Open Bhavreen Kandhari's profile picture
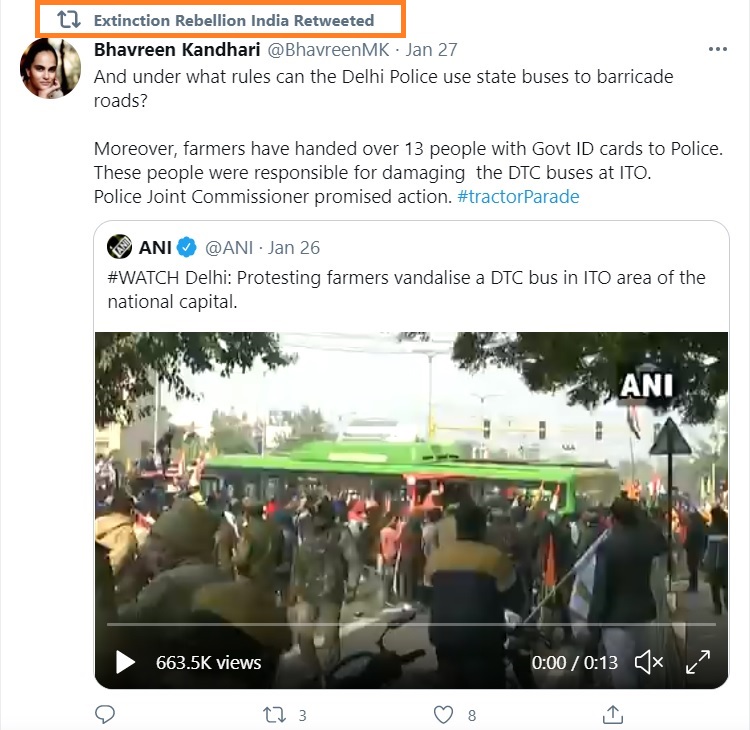This screenshot has height=730, width=750. click(50, 68)
